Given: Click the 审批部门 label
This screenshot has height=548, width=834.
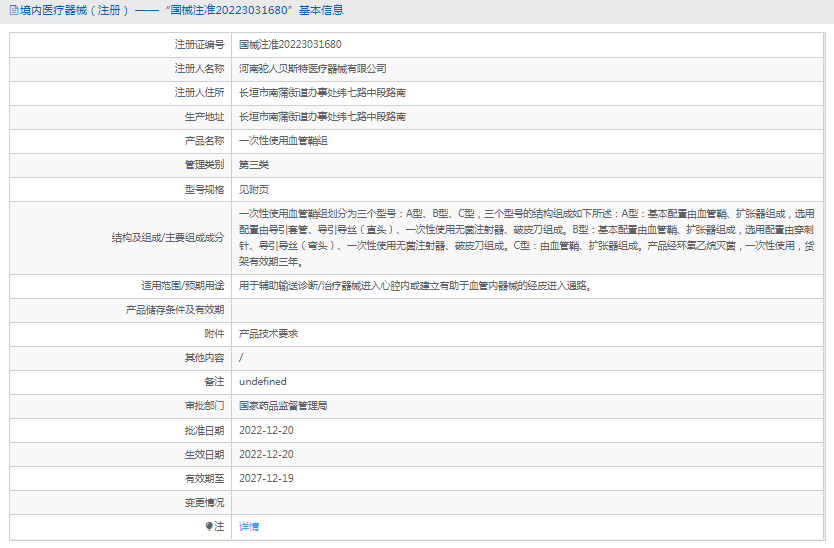Looking at the screenshot, I should click(204, 405).
